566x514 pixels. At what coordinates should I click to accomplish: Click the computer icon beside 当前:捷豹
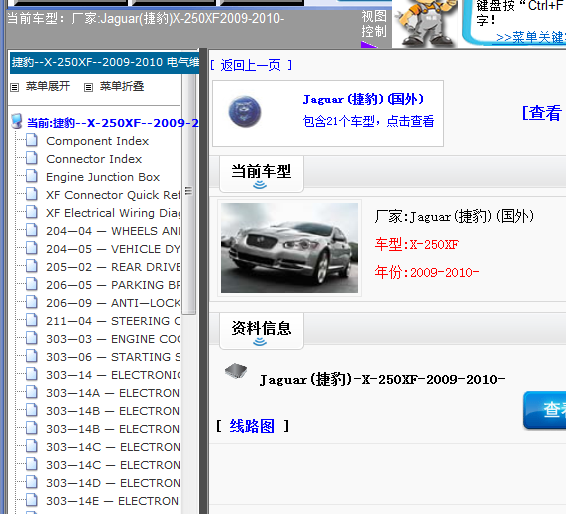click(17, 122)
